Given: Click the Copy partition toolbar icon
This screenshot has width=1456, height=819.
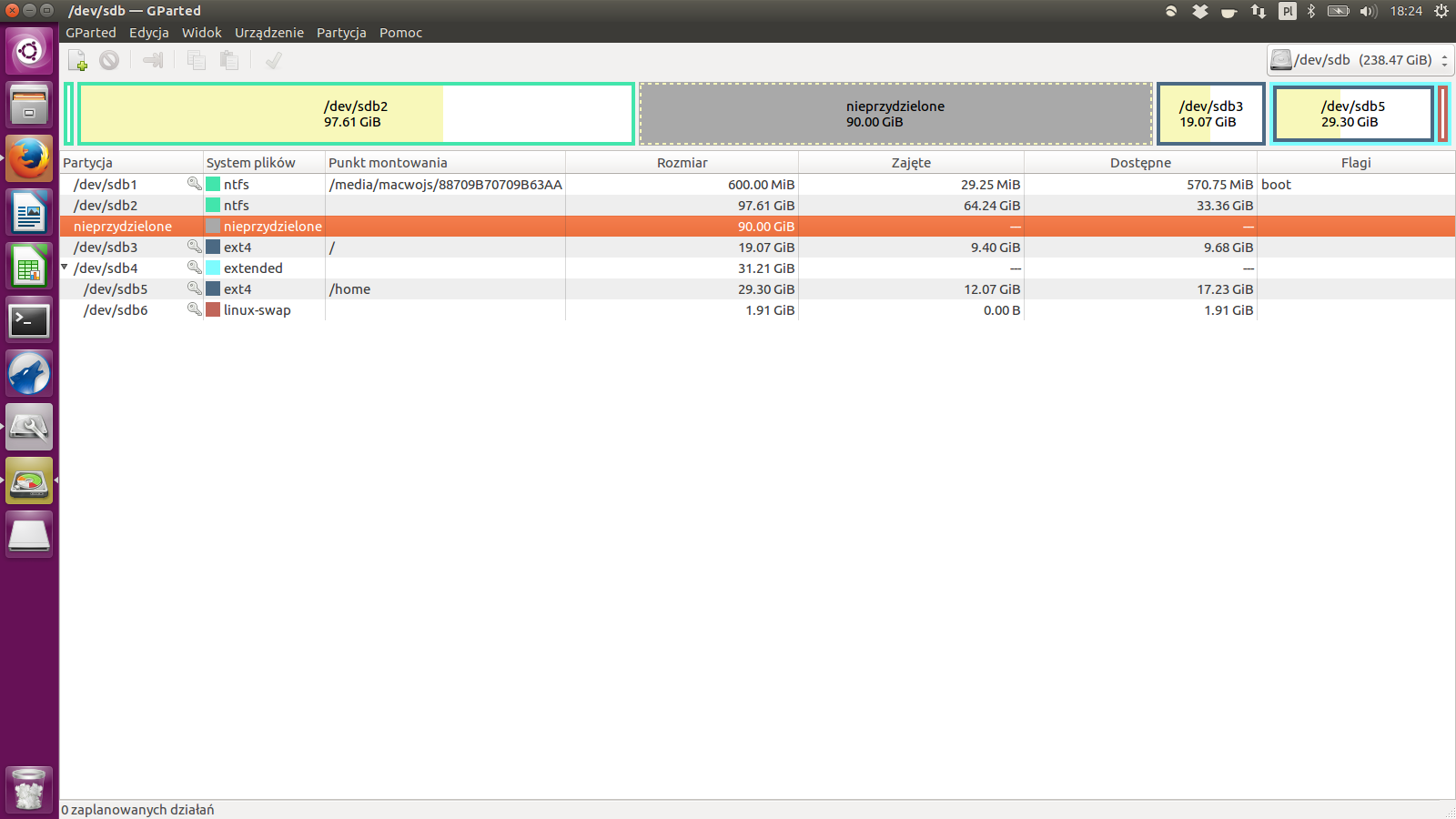Looking at the screenshot, I should 196,60.
